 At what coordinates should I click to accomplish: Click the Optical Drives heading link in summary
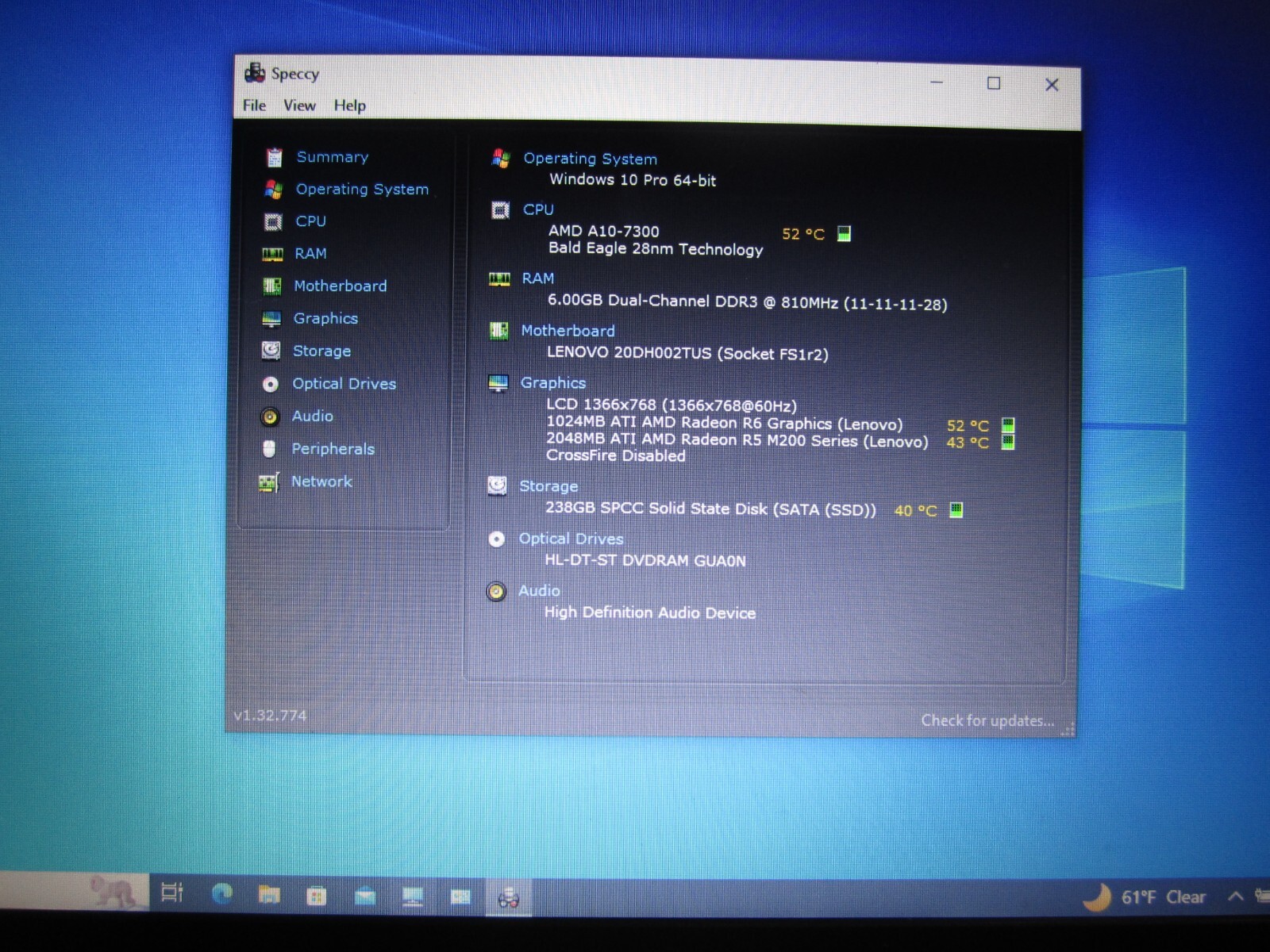pos(571,539)
